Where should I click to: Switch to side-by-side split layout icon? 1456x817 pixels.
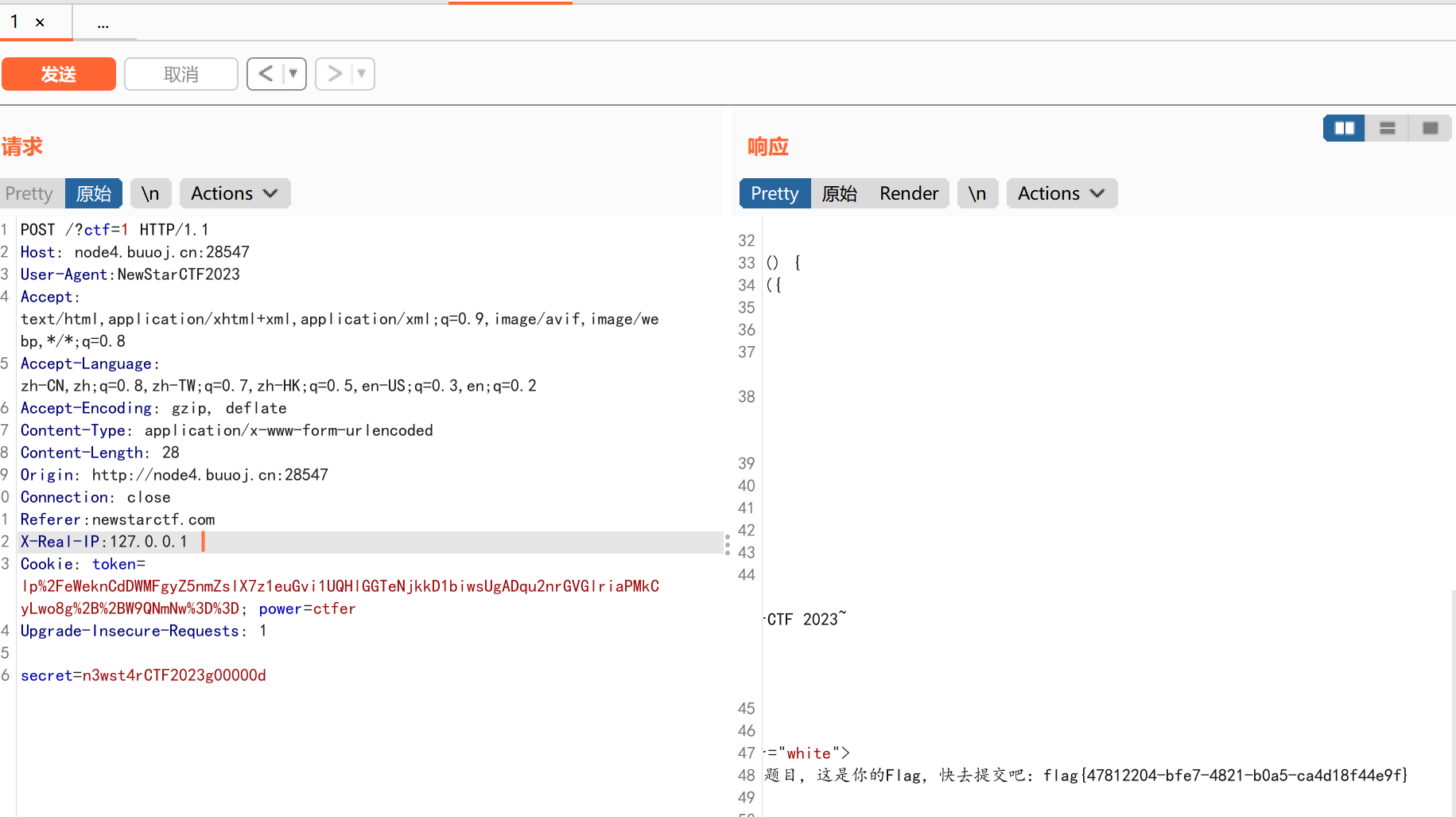coord(1344,128)
